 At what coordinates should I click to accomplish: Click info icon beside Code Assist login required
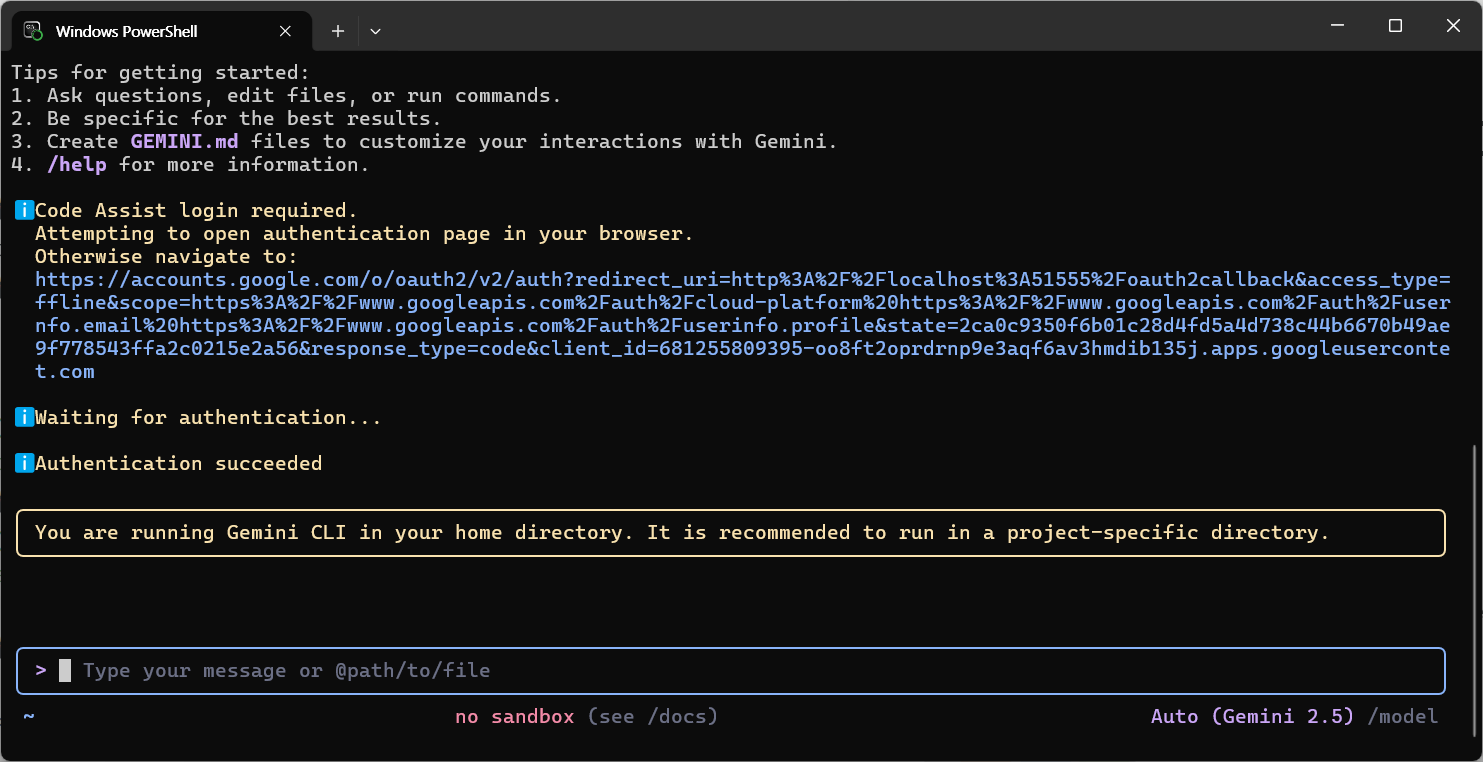[24, 211]
